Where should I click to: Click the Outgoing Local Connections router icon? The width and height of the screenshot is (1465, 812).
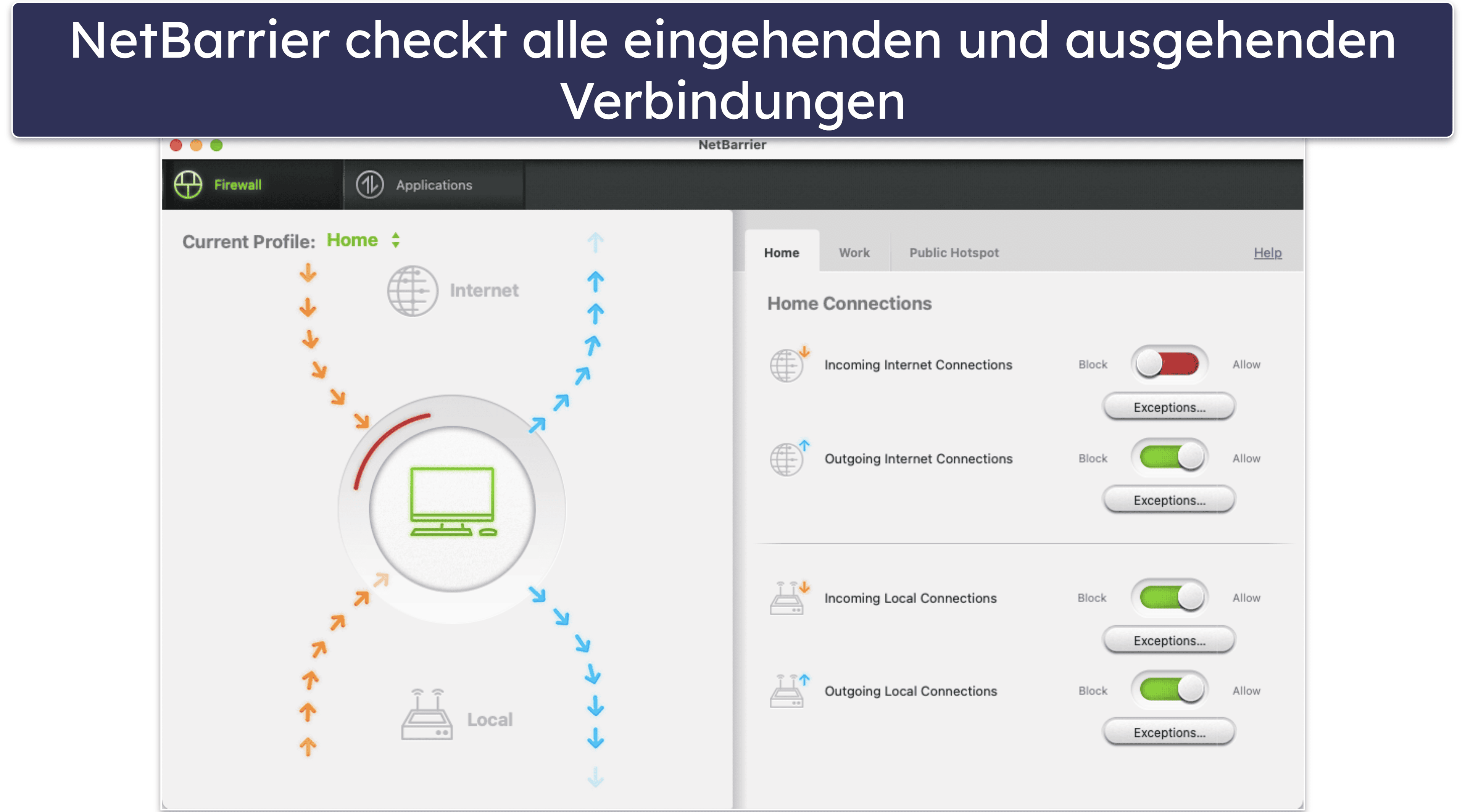click(789, 690)
